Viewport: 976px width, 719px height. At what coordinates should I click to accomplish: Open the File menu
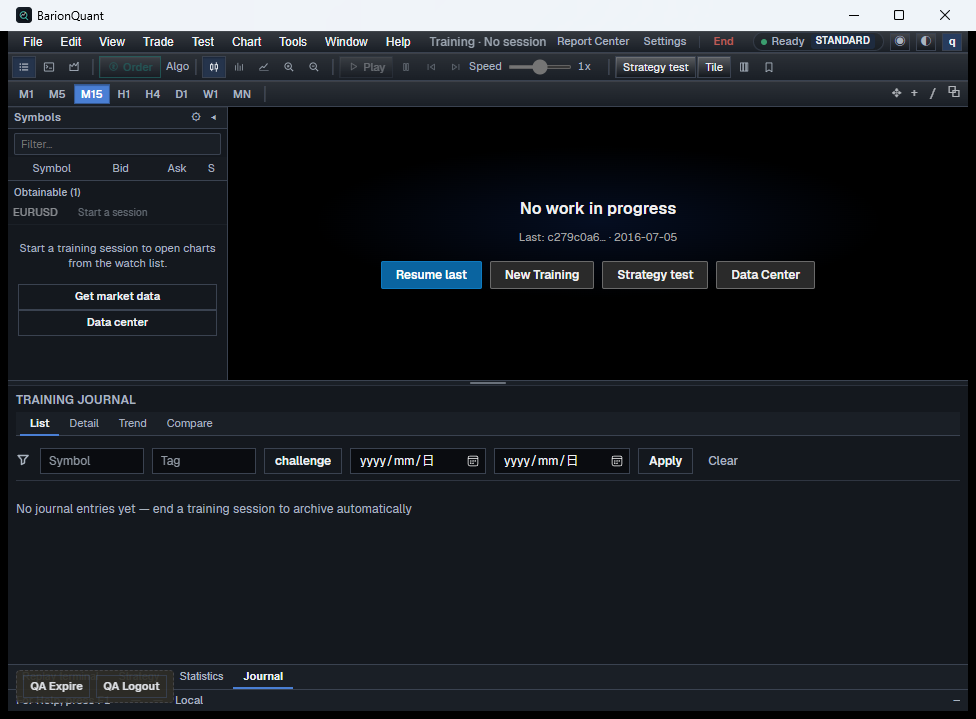pyautogui.click(x=33, y=42)
